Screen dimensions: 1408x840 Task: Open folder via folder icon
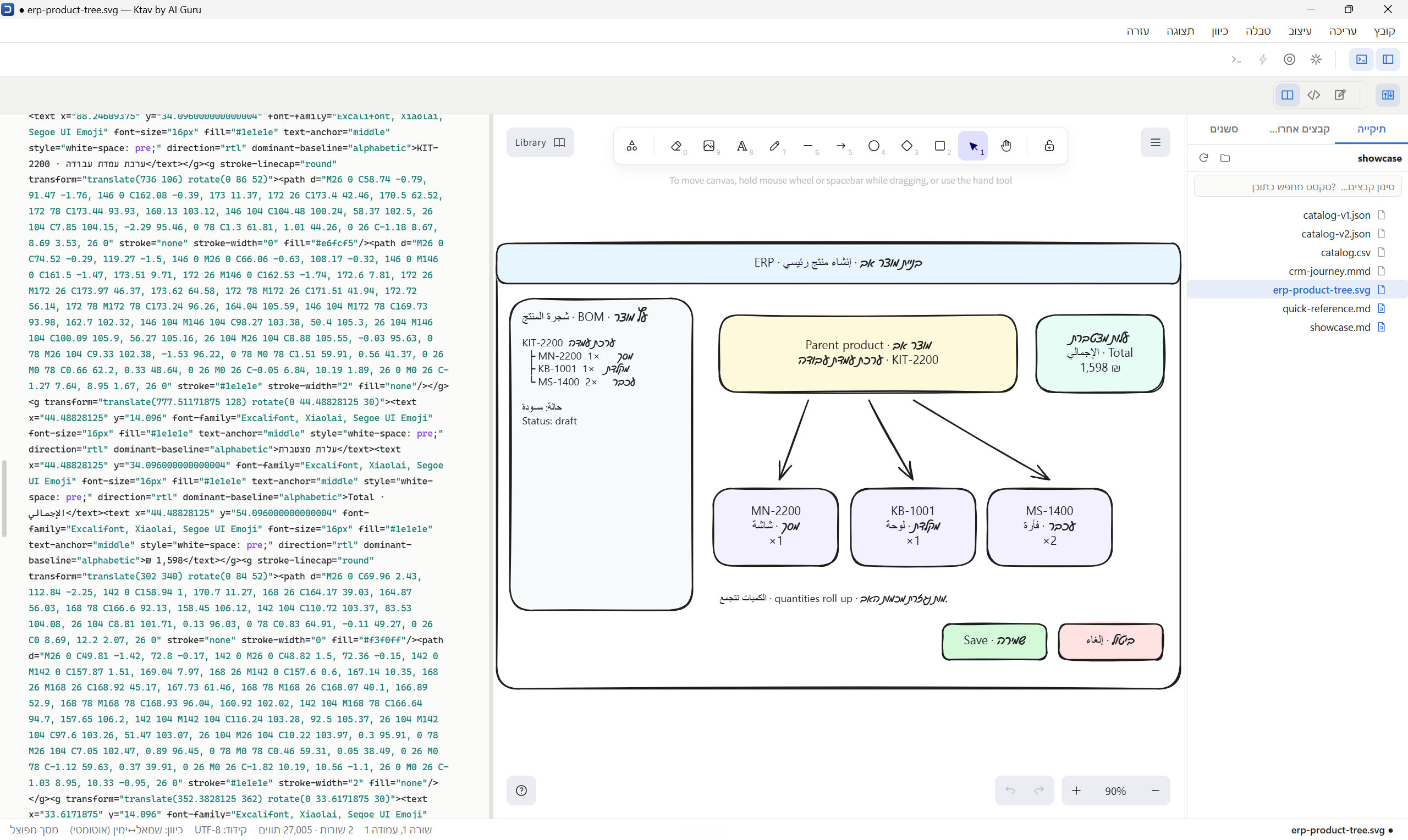[x=1225, y=158]
